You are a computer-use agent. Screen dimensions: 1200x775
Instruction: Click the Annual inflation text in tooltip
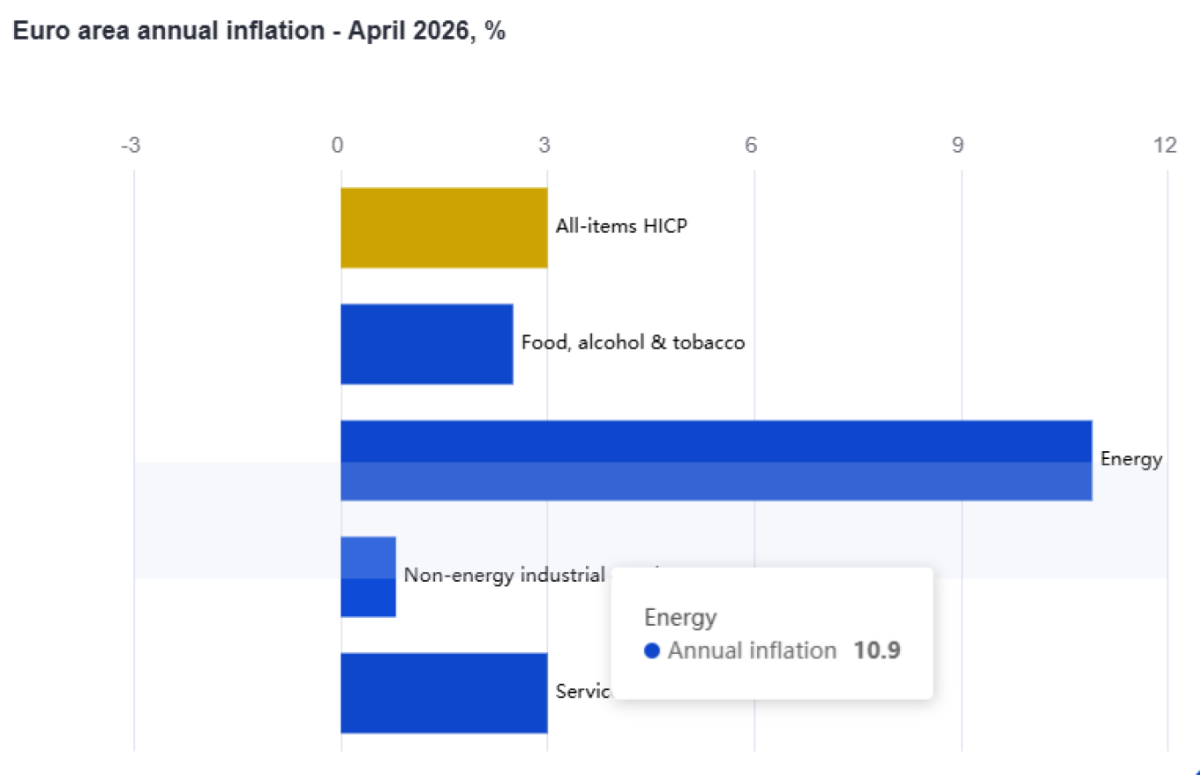point(752,651)
